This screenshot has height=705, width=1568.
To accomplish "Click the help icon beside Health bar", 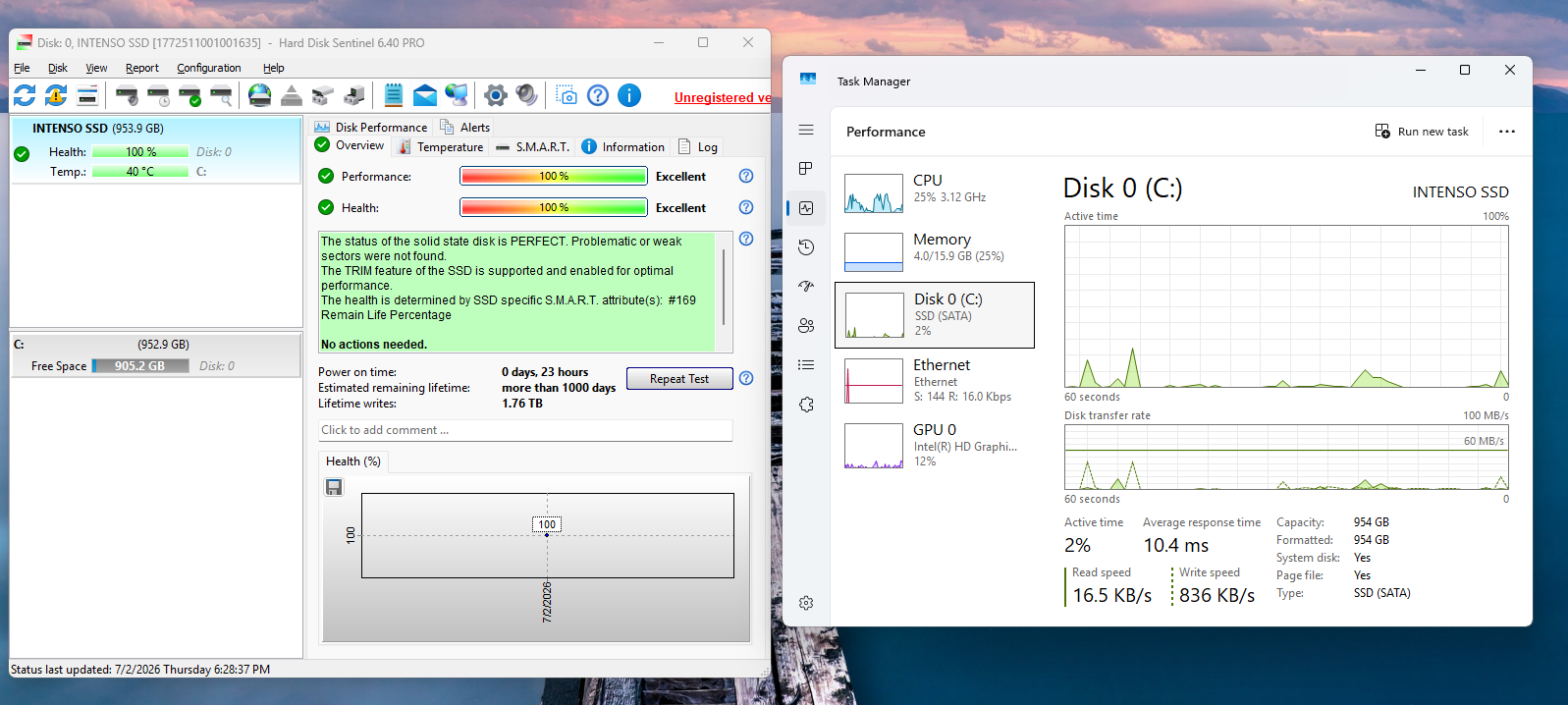I will click(746, 207).
